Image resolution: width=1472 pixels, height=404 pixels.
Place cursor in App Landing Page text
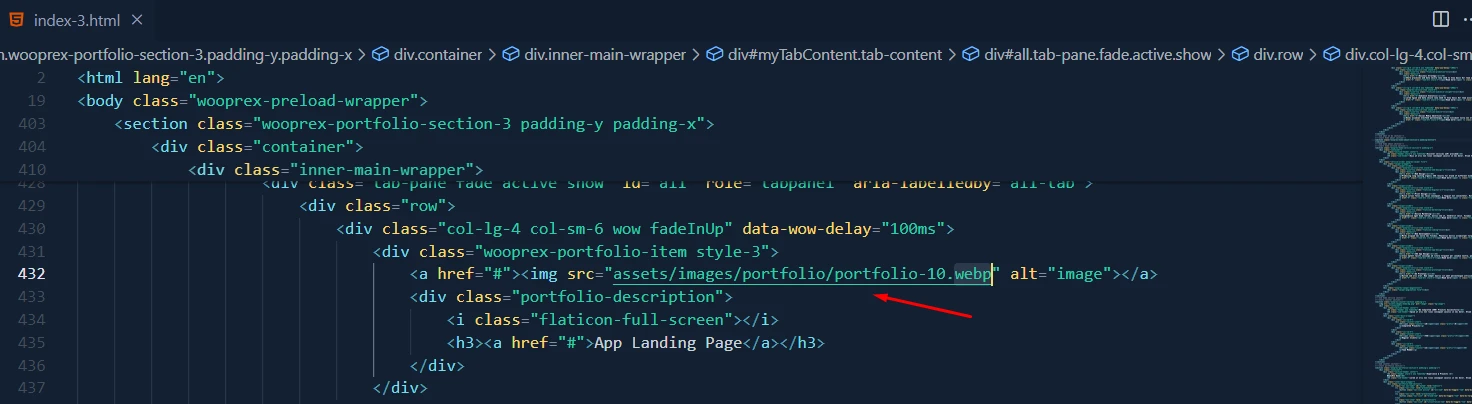(667, 344)
